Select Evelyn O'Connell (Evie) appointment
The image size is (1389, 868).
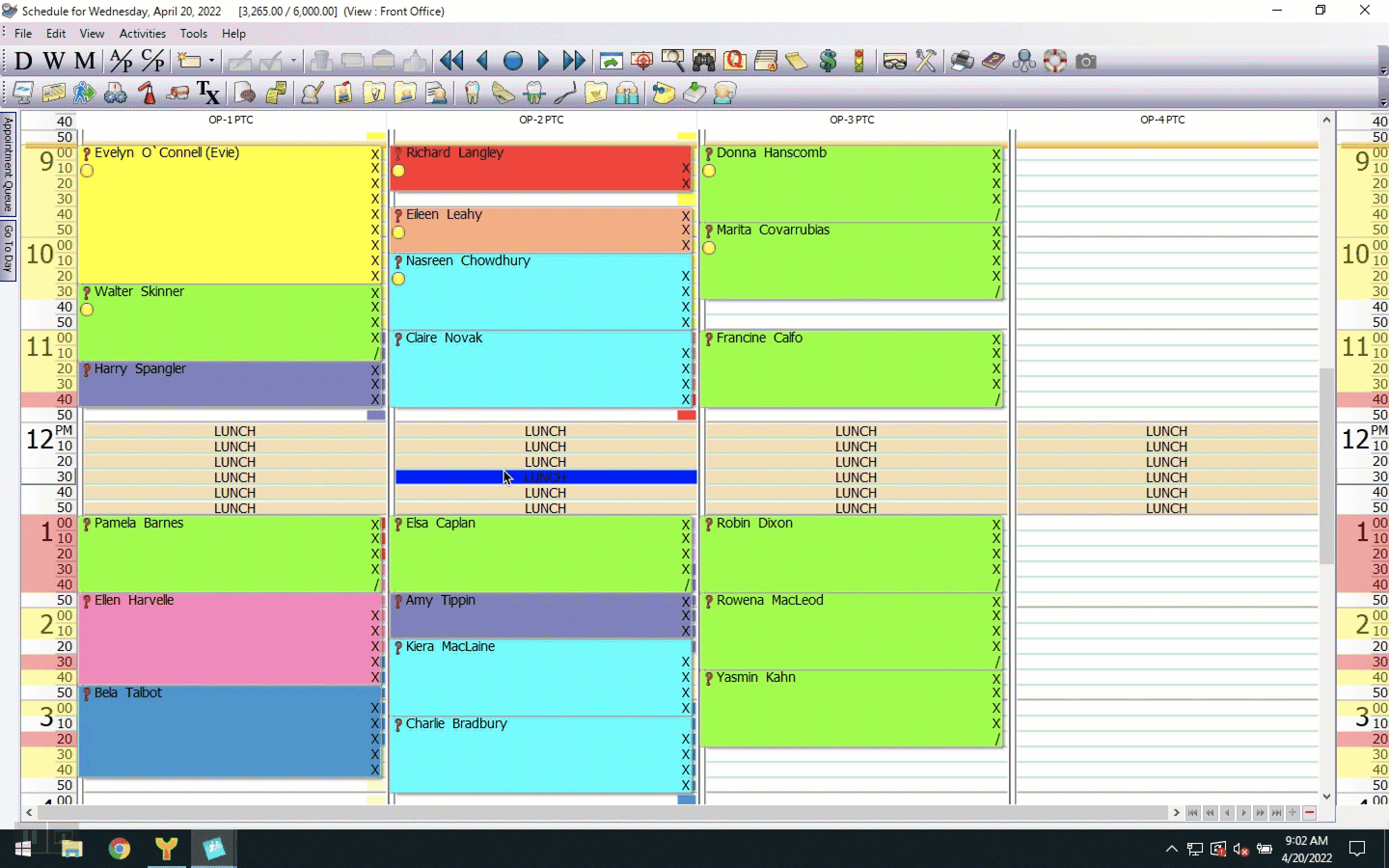click(231, 214)
